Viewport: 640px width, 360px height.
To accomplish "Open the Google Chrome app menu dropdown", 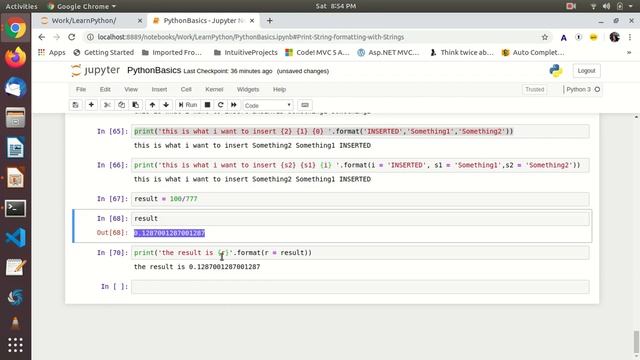I will 82,6.
